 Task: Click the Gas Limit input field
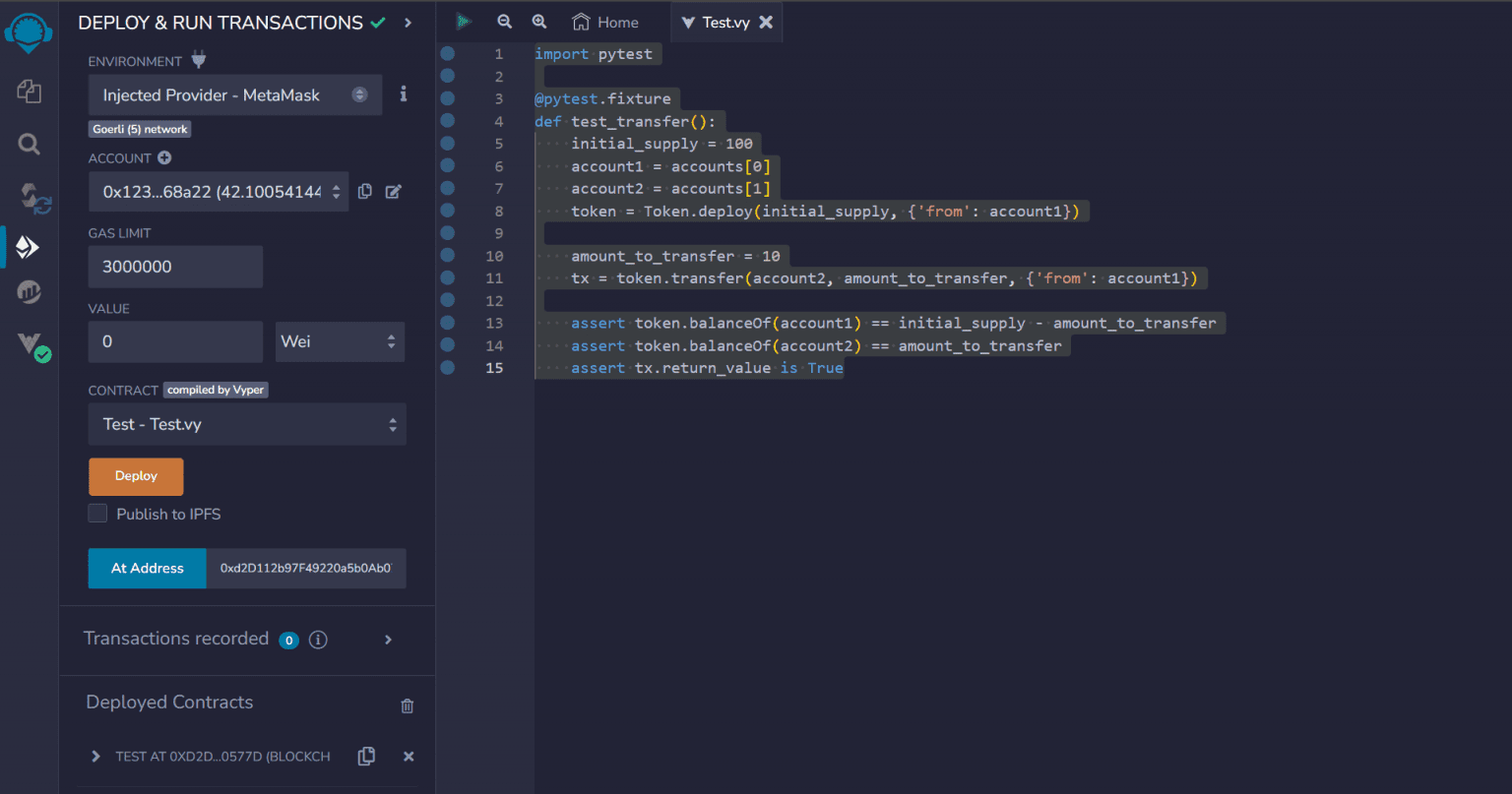[x=175, y=267]
